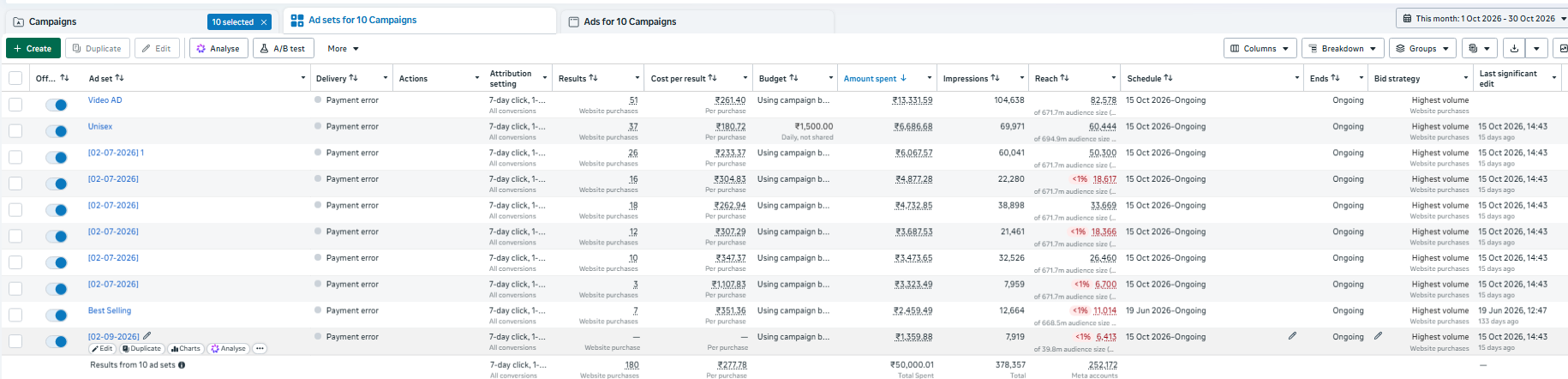This screenshot has width=1568, height=379.
Task: Open the reports icon dropdown beside Groups
Action: point(1480,49)
